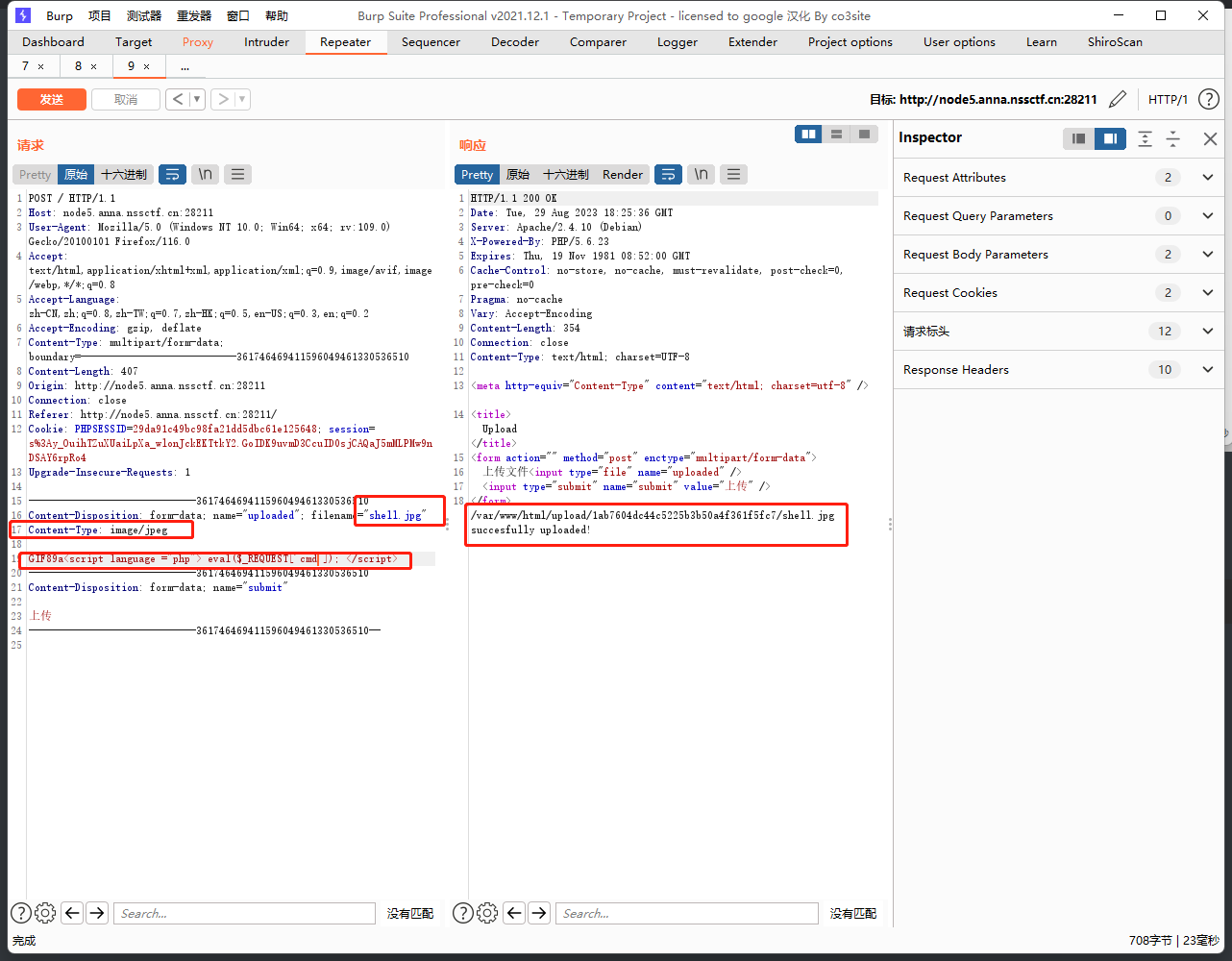Open the 帮助 menu
The width and height of the screenshot is (1232, 961).
tap(276, 15)
